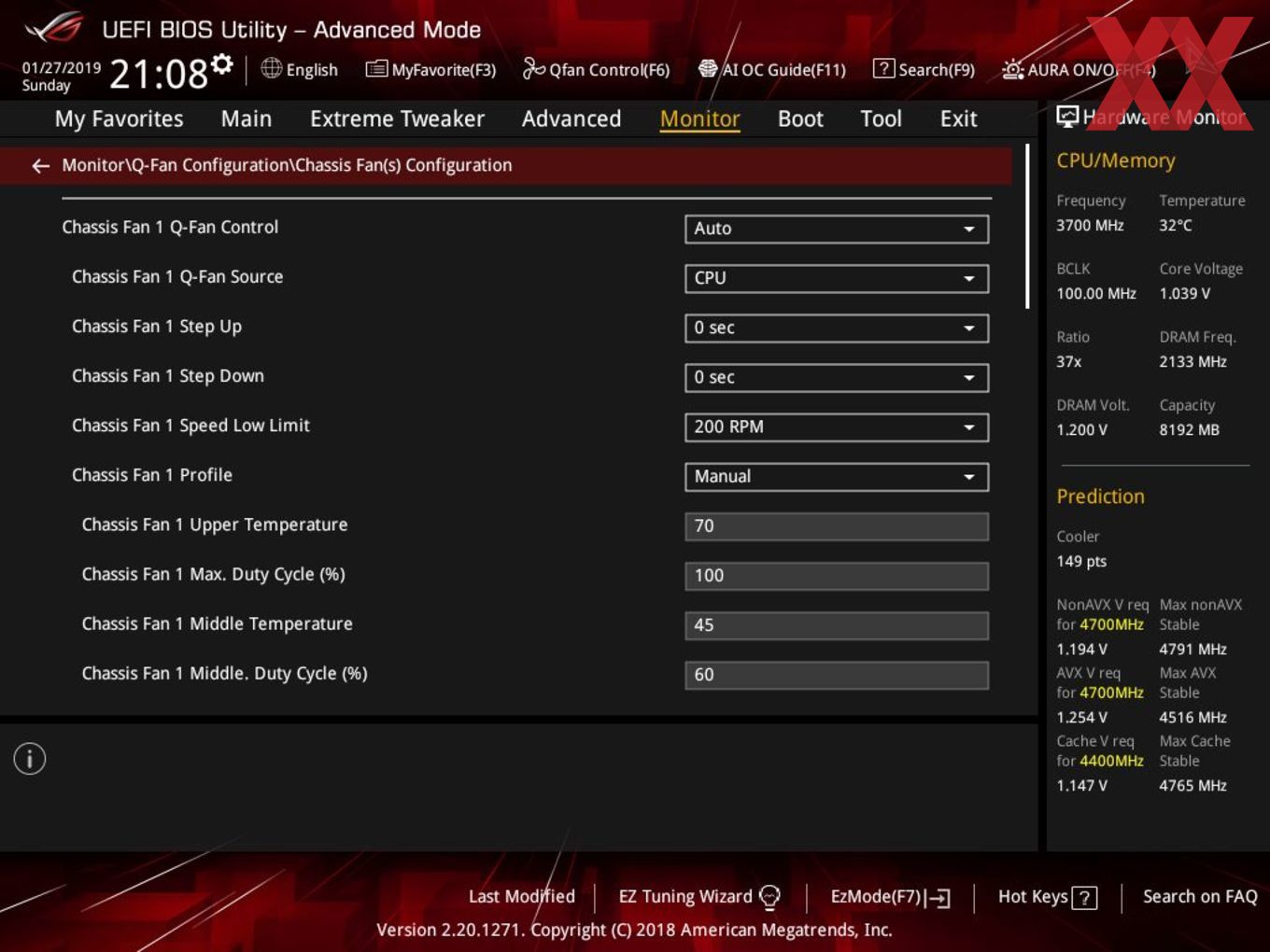Open Chassis Fan 1 Q-Fan Source dropdown
Image resolution: width=1270 pixels, height=952 pixels.
pyautogui.click(x=837, y=278)
